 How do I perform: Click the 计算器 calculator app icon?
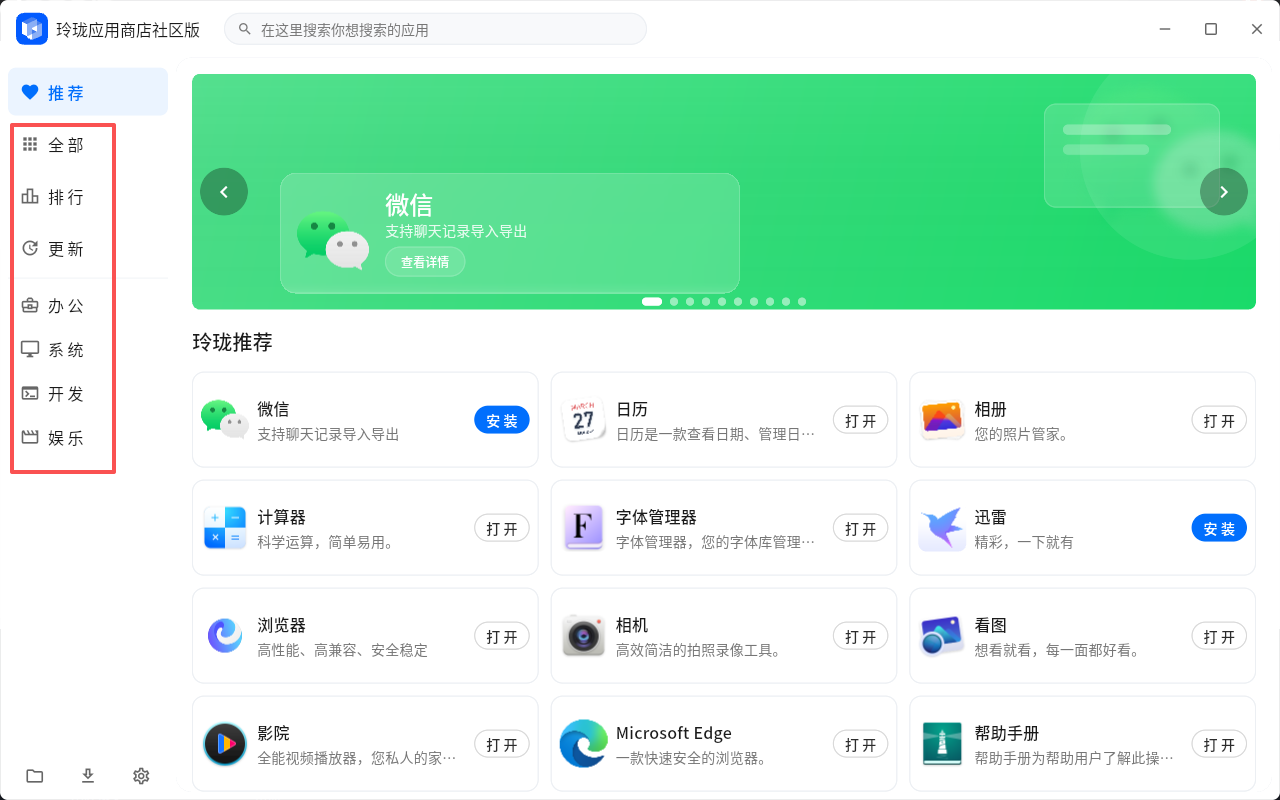tap(224, 528)
